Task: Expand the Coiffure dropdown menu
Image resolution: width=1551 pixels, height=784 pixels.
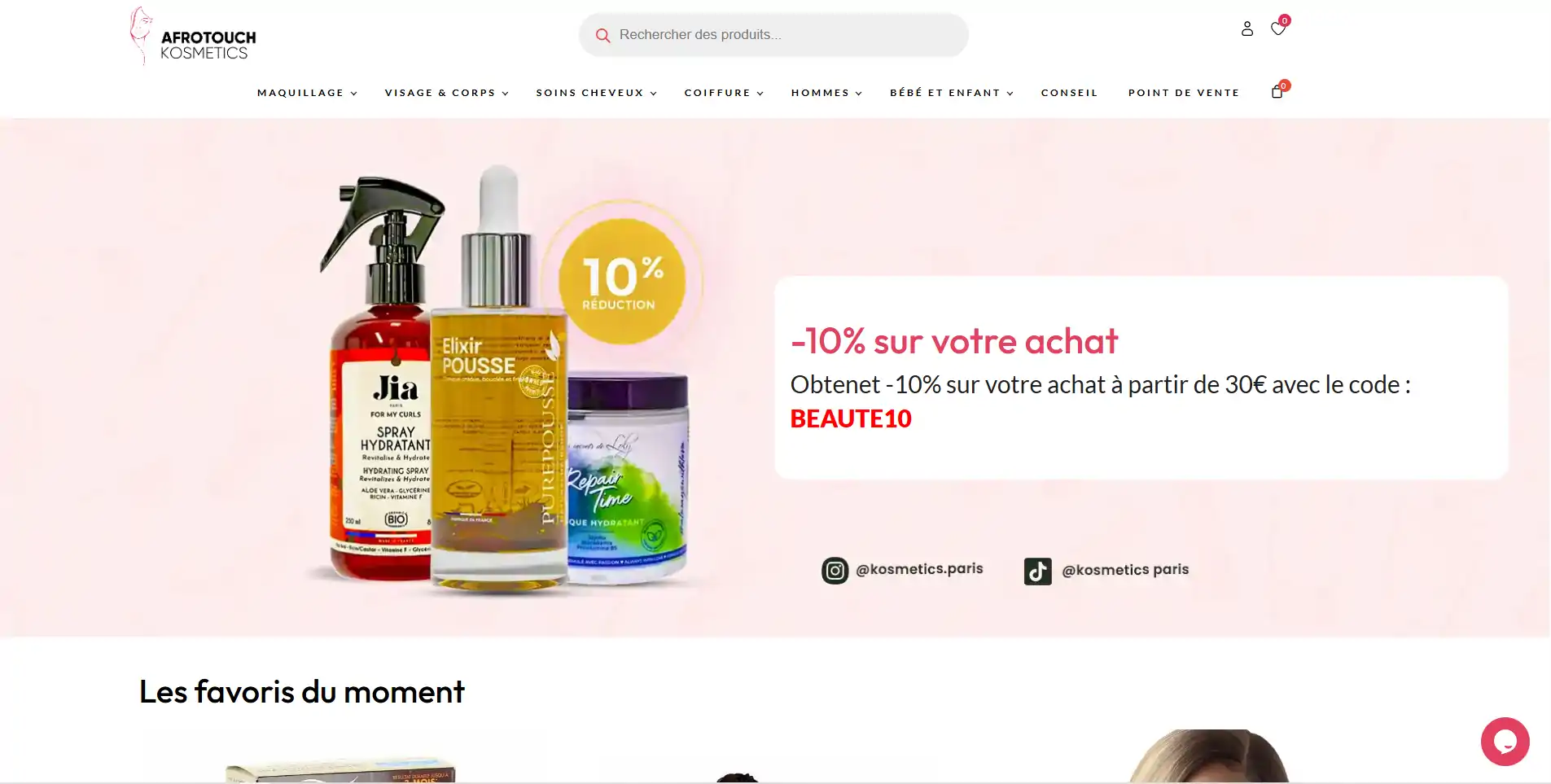Action: tap(724, 93)
